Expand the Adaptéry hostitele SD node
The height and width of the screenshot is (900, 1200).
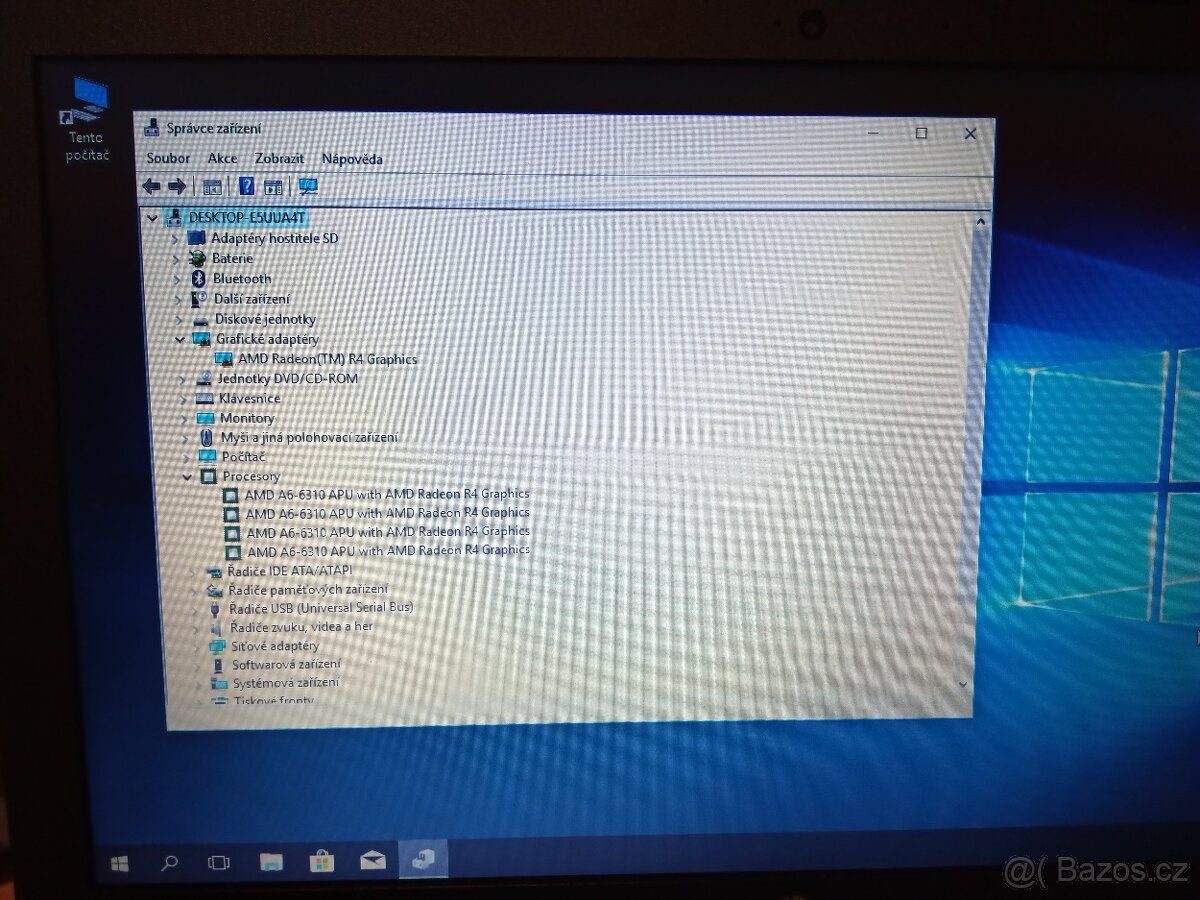[175, 239]
